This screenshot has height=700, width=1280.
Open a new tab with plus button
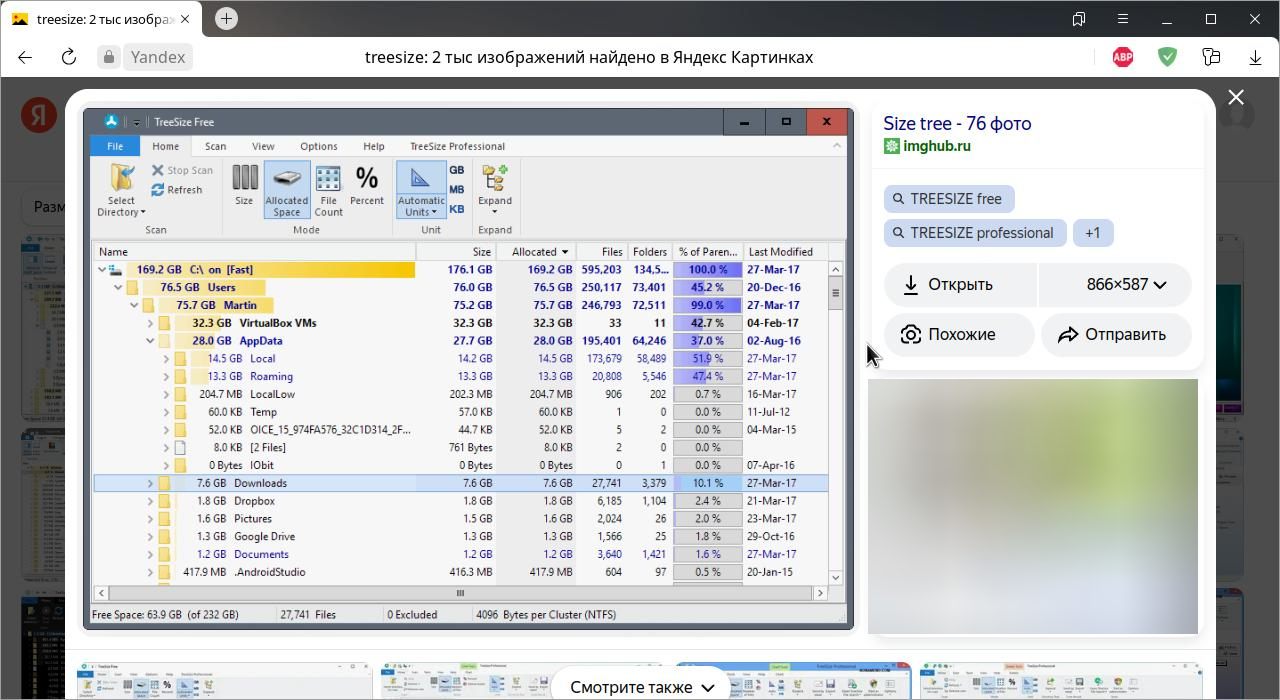click(x=226, y=18)
